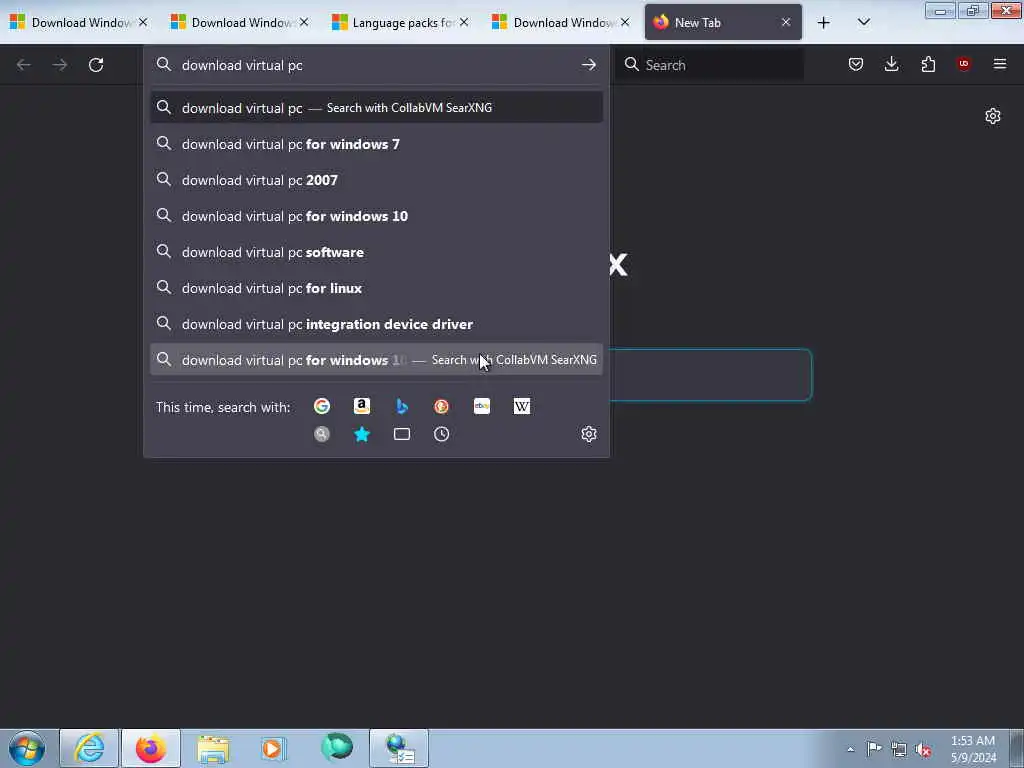Switch to the Language packs tab
Screen dimensions: 1024x768
[x=399, y=23]
